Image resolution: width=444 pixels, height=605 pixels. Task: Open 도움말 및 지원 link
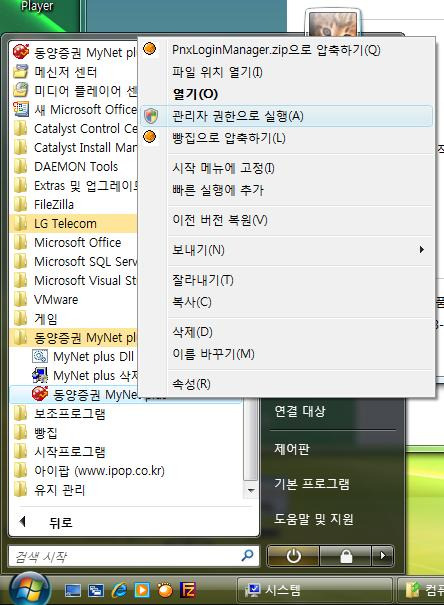[x=314, y=519]
